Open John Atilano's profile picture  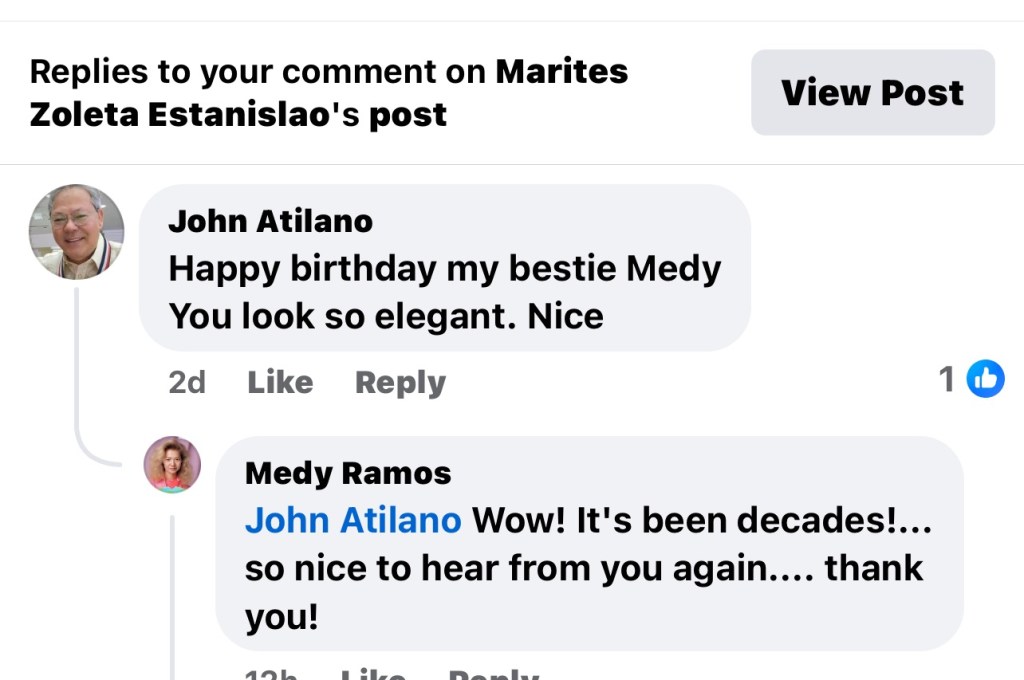76,232
